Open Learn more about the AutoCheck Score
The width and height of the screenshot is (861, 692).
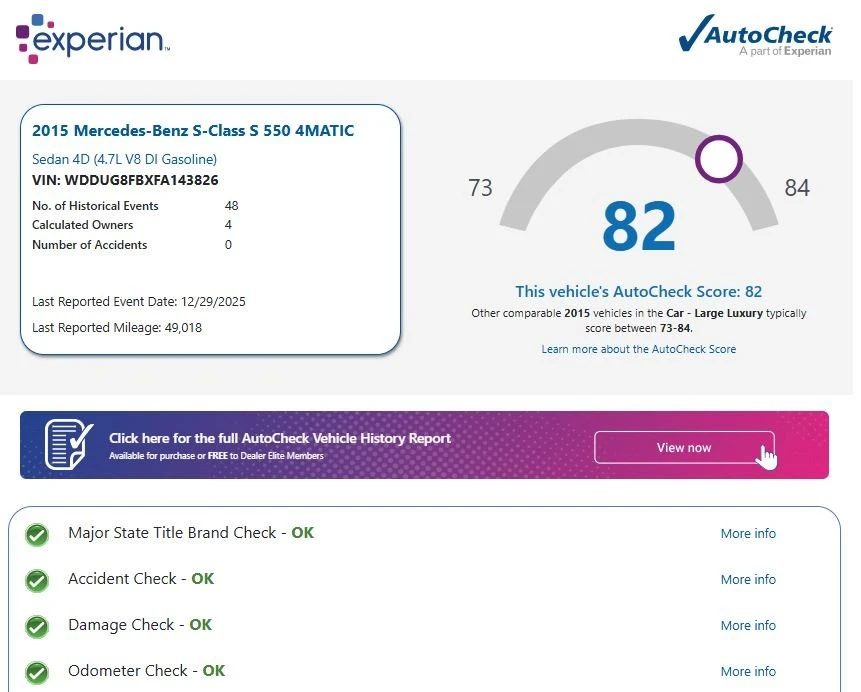click(x=639, y=349)
